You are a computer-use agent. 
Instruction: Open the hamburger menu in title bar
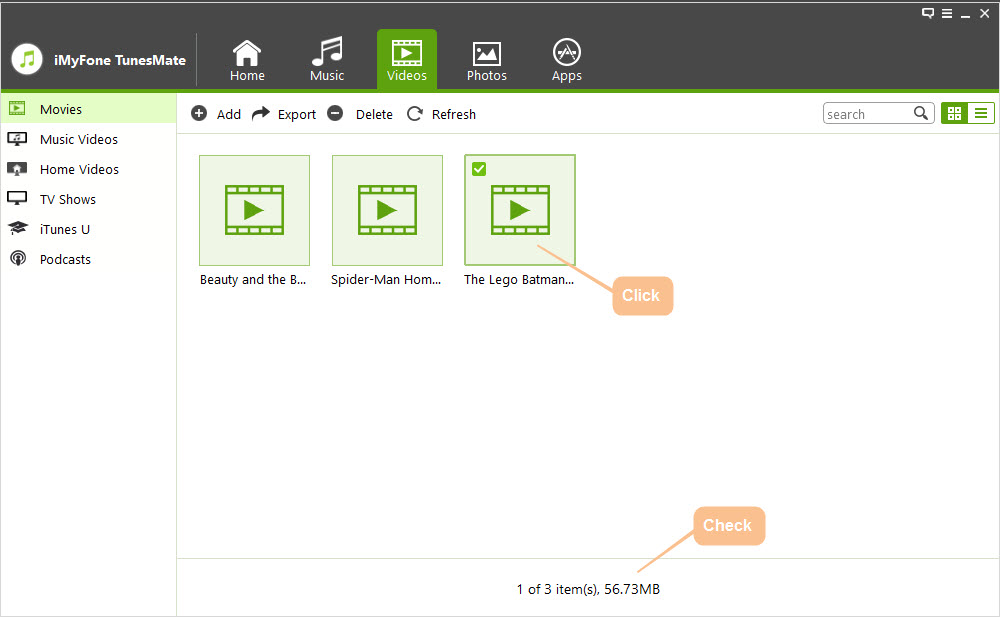(947, 13)
